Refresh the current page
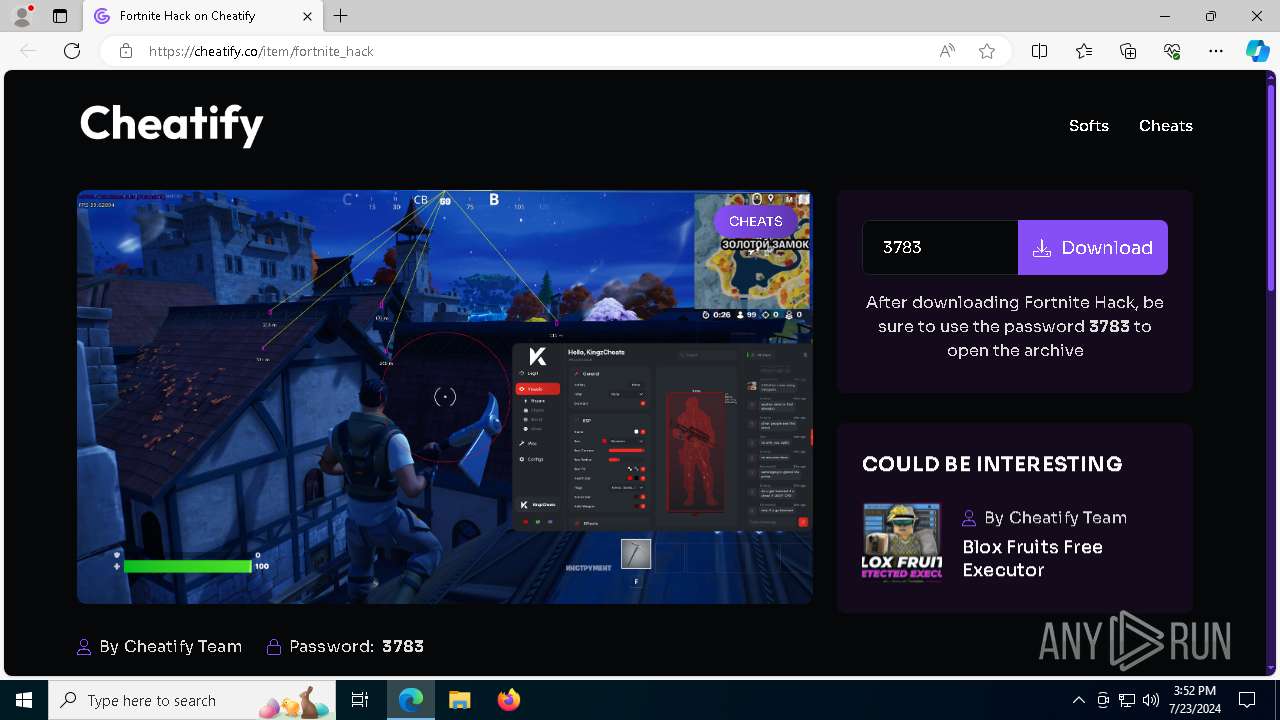The height and width of the screenshot is (720, 1280). click(72, 51)
